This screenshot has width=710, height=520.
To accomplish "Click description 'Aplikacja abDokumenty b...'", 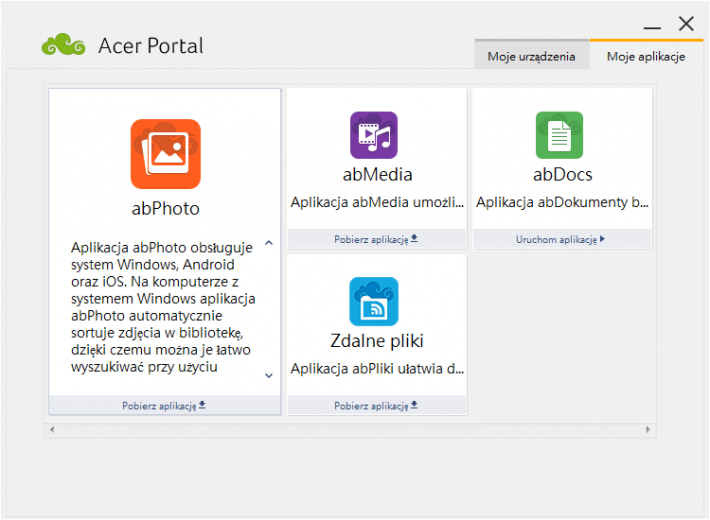I will [x=562, y=202].
